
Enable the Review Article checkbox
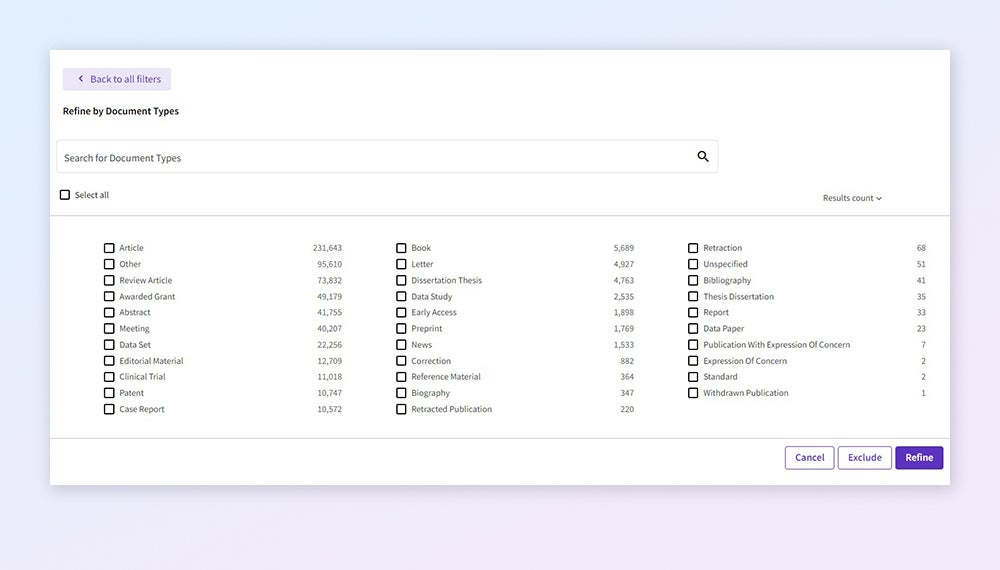coord(109,280)
